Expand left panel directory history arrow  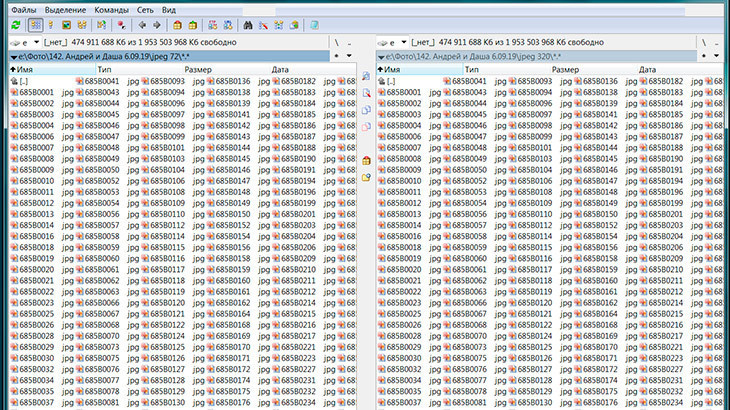click(x=350, y=57)
